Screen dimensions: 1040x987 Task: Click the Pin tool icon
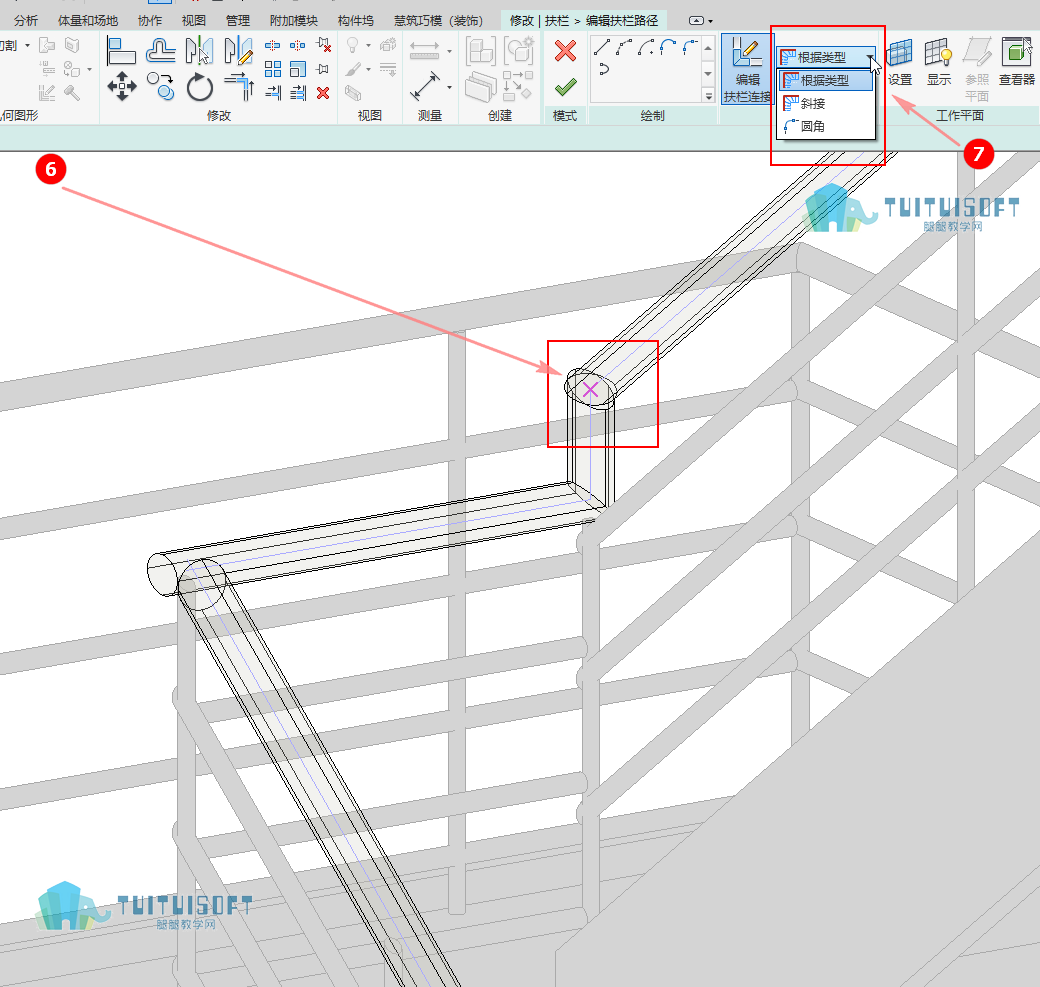pyautogui.click(x=323, y=69)
